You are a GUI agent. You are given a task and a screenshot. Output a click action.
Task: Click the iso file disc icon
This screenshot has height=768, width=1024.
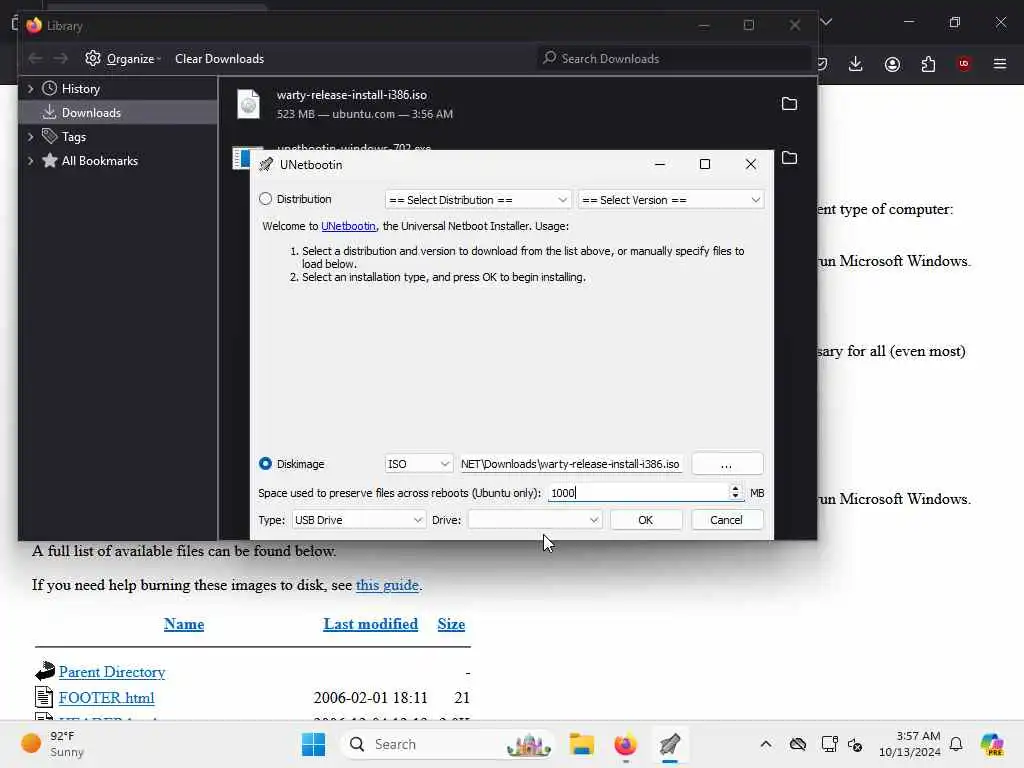point(248,104)
